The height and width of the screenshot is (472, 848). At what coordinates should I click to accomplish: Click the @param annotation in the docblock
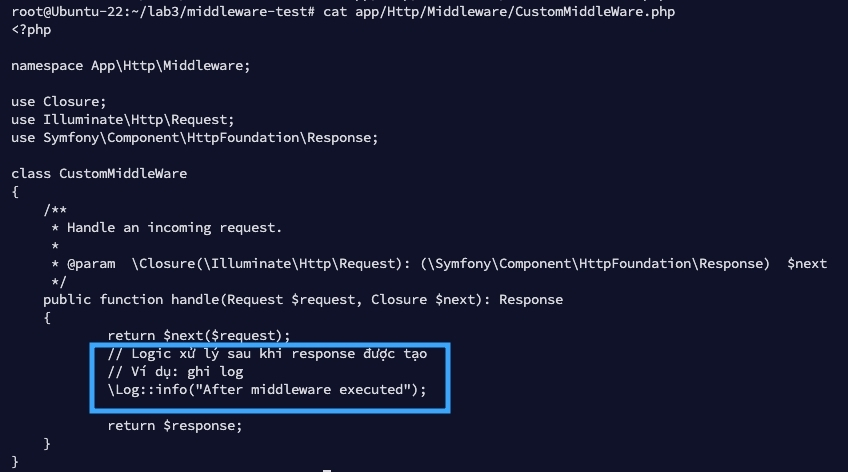pyautogui.click(x=90, y=263)
